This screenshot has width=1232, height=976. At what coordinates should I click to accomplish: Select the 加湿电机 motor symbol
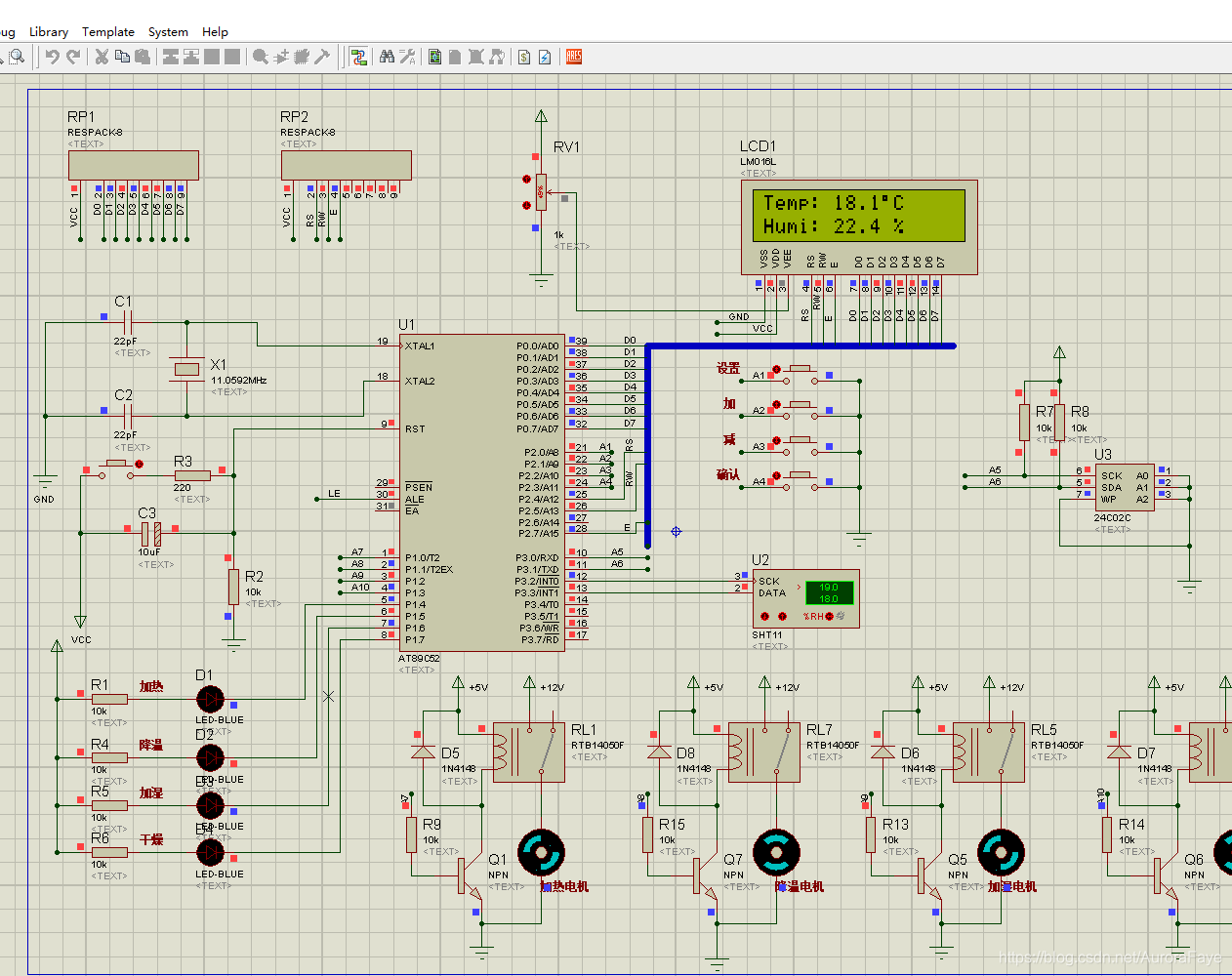tap(1002, 853)
